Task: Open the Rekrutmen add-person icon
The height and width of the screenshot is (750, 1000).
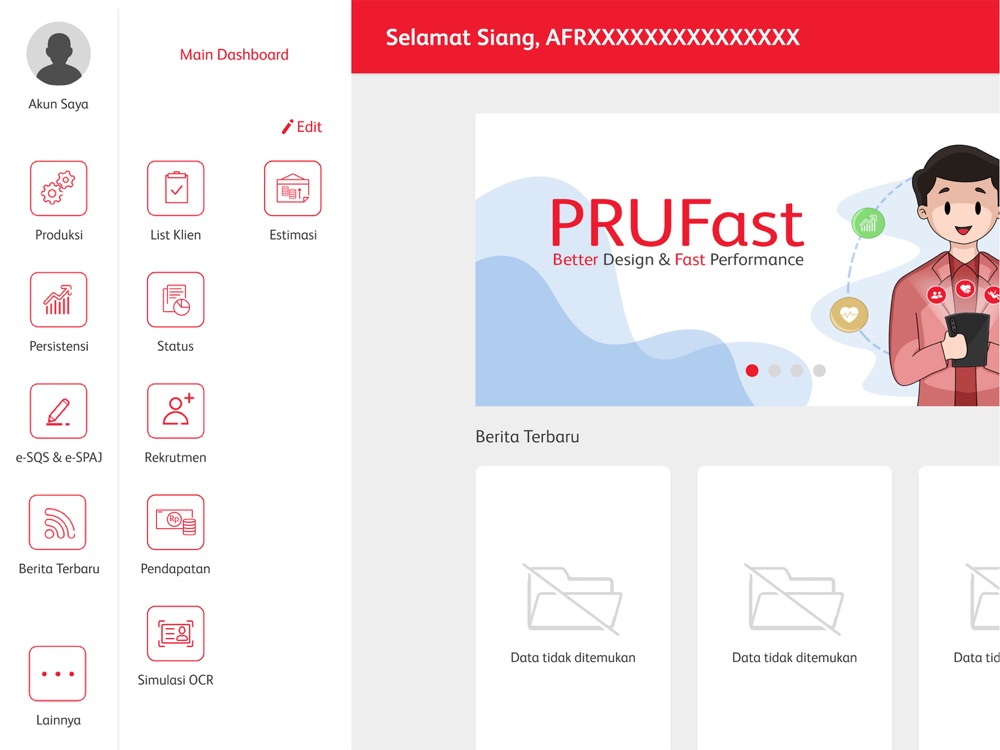Action: point(175,411)
